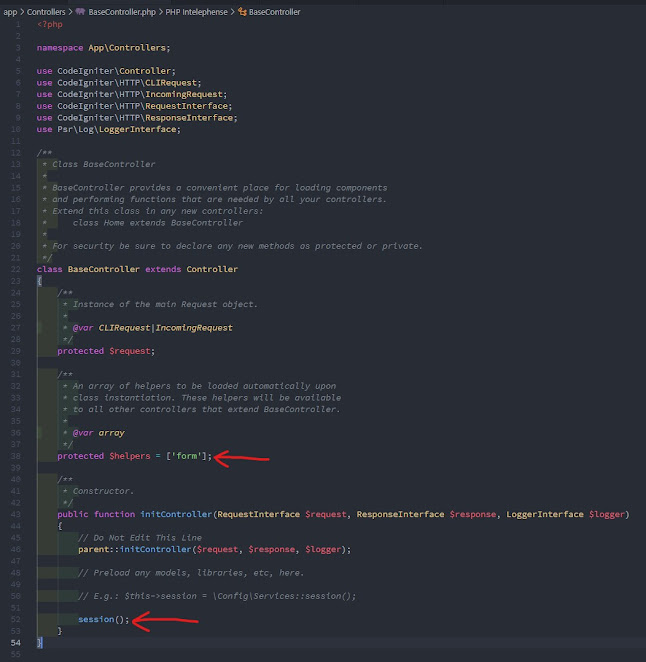This screenshot has width=646, height=662.
Task: Place cursor on 'namespace App\Controllers;'
Action: [x=103, y=48]
